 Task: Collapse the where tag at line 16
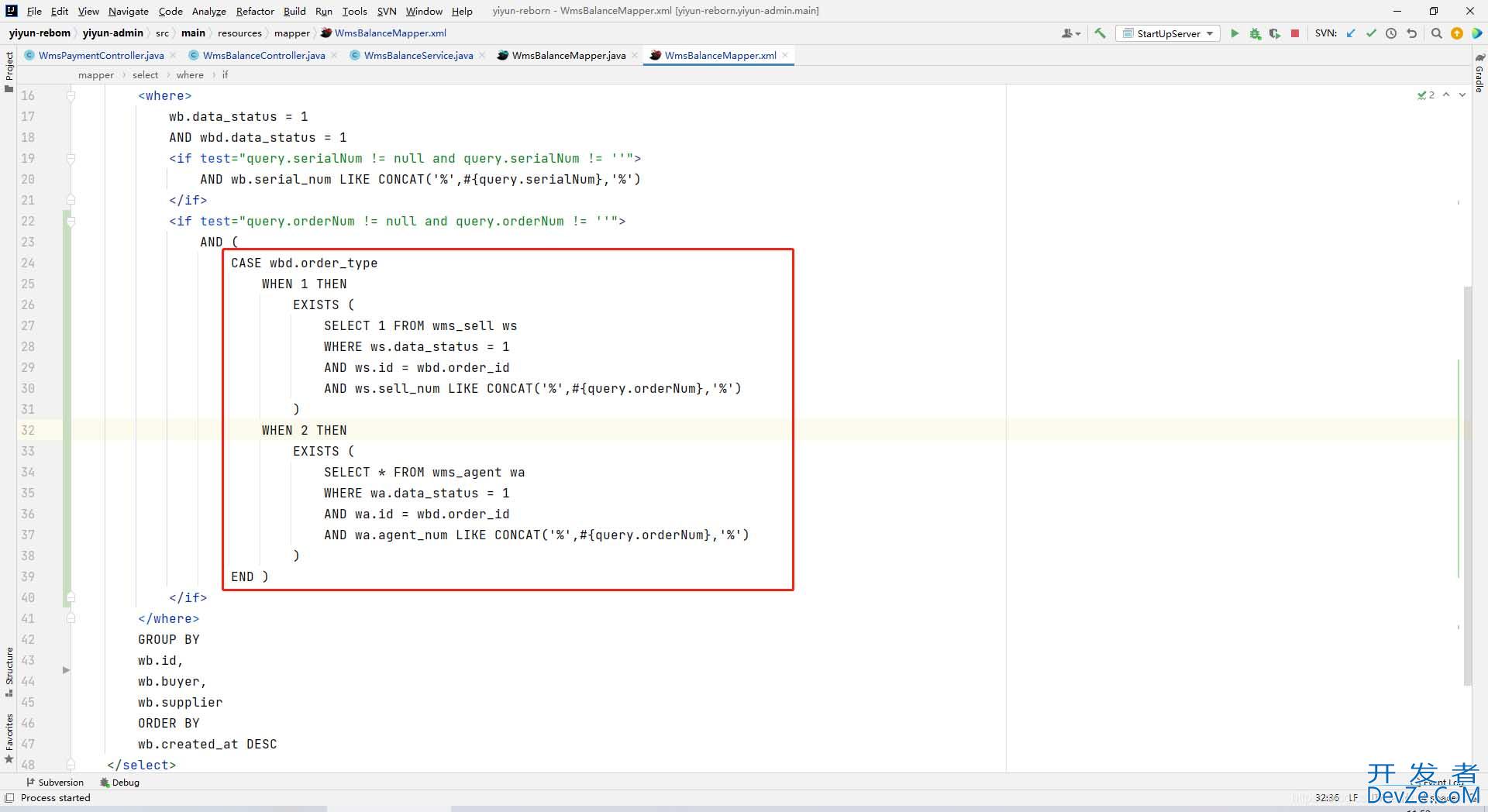[71, 96]
